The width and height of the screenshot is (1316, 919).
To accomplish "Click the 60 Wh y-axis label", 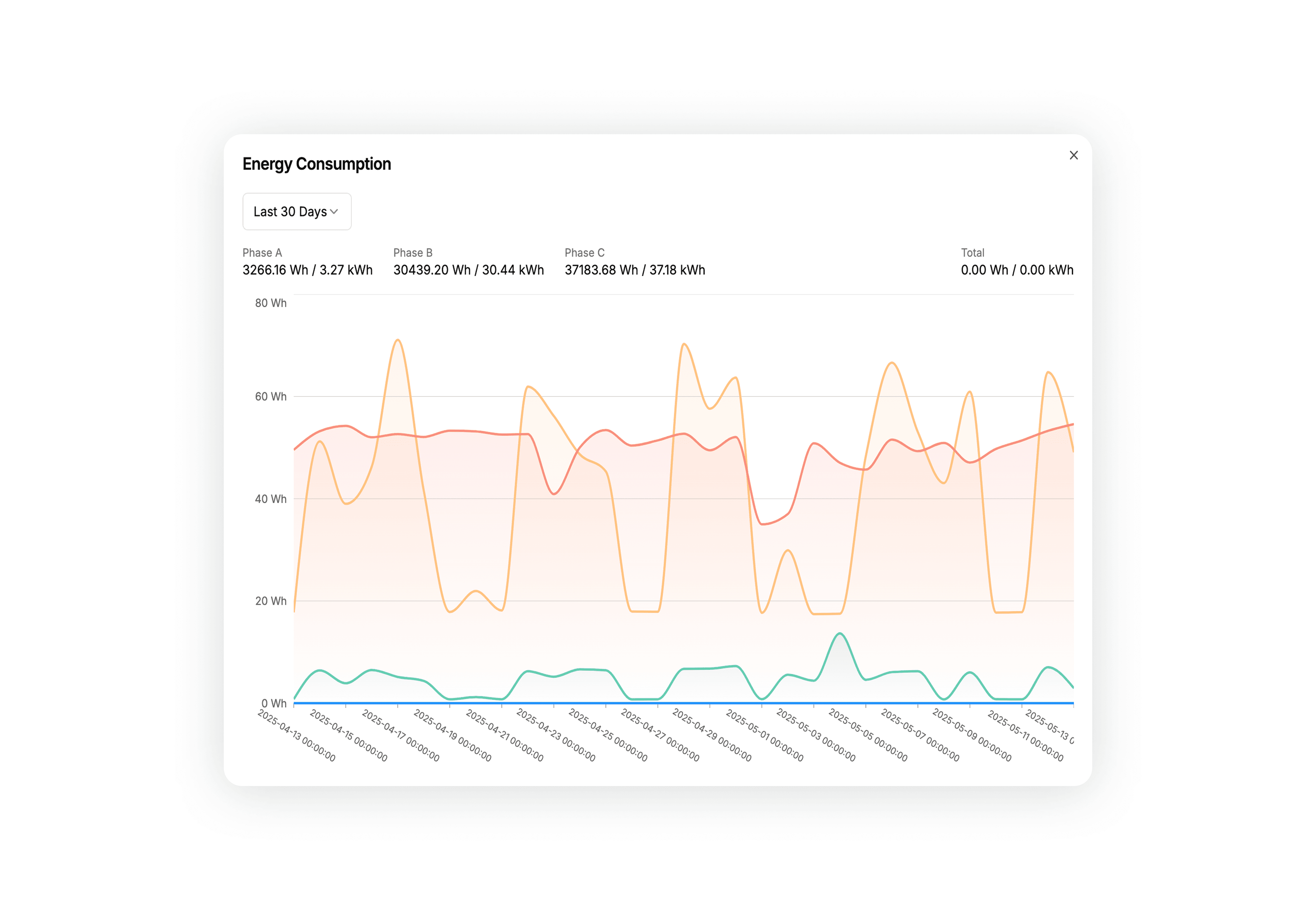I will pyautogui.click(x=270, y=396).
